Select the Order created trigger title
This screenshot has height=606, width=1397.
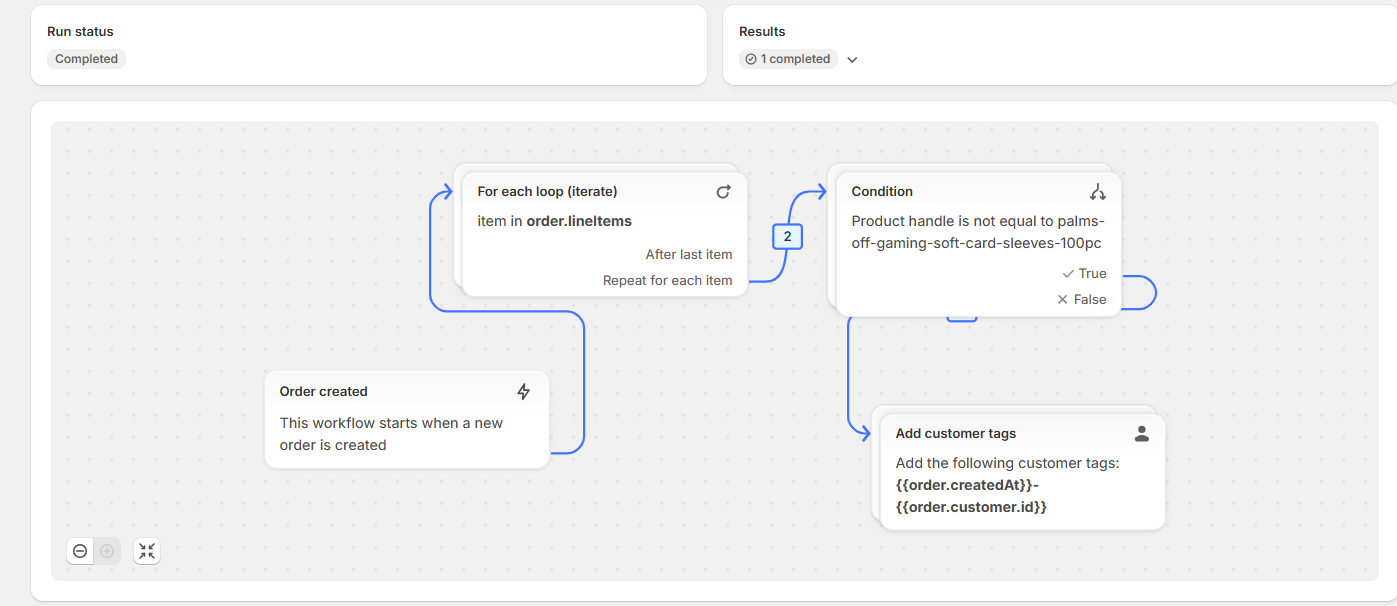point(323,391)
